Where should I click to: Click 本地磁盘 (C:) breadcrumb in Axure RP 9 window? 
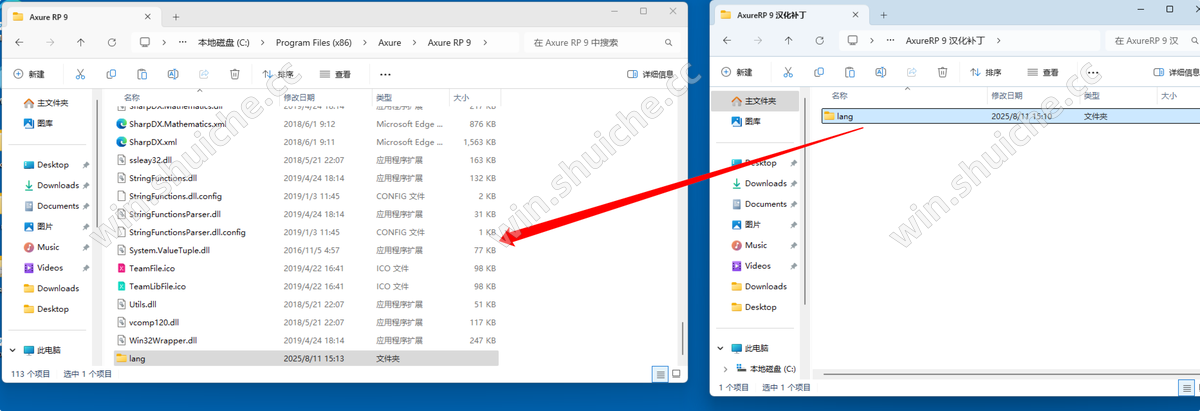pyautogui.click(x=225, y=43)
